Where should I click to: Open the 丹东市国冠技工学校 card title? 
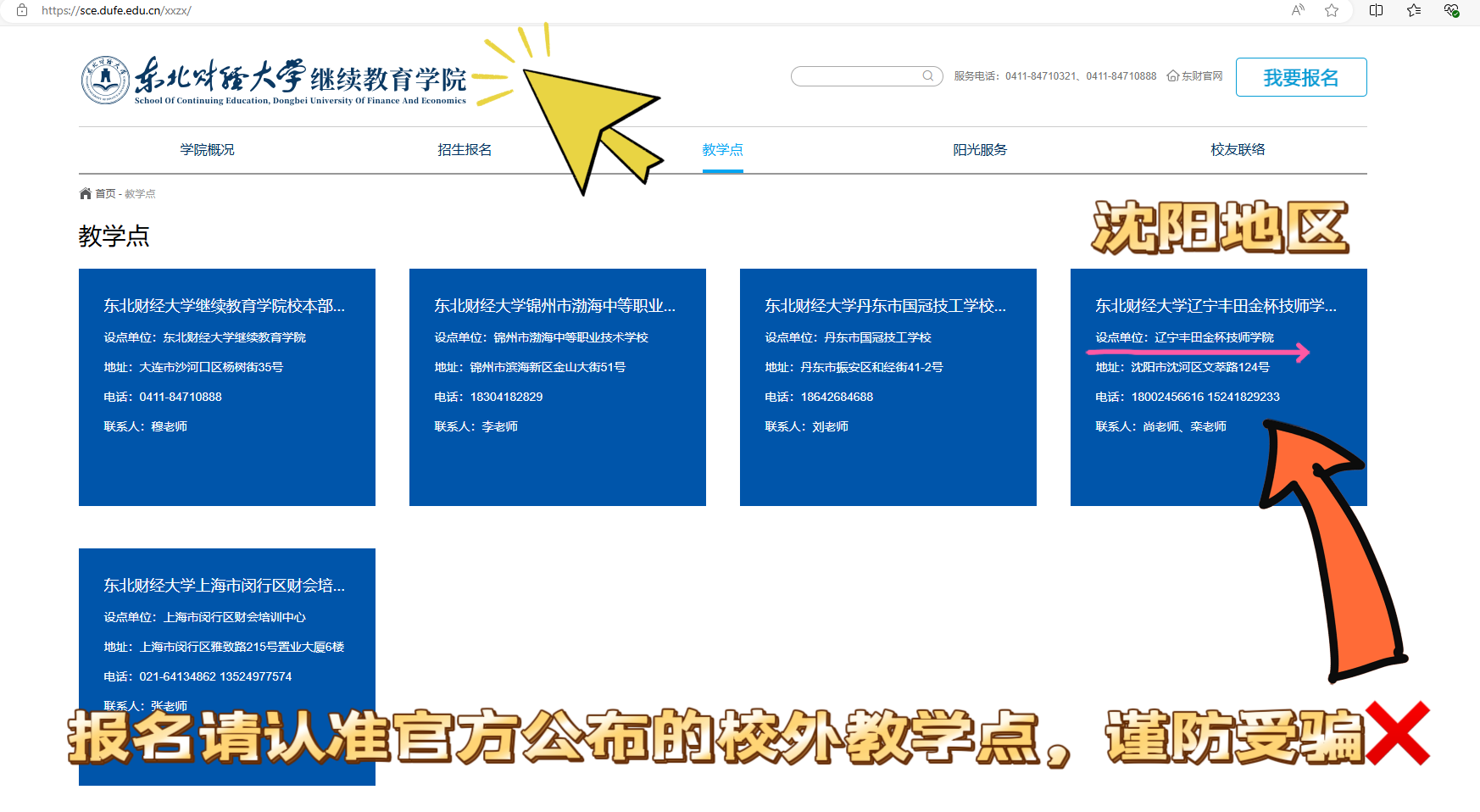click(886, 306)
